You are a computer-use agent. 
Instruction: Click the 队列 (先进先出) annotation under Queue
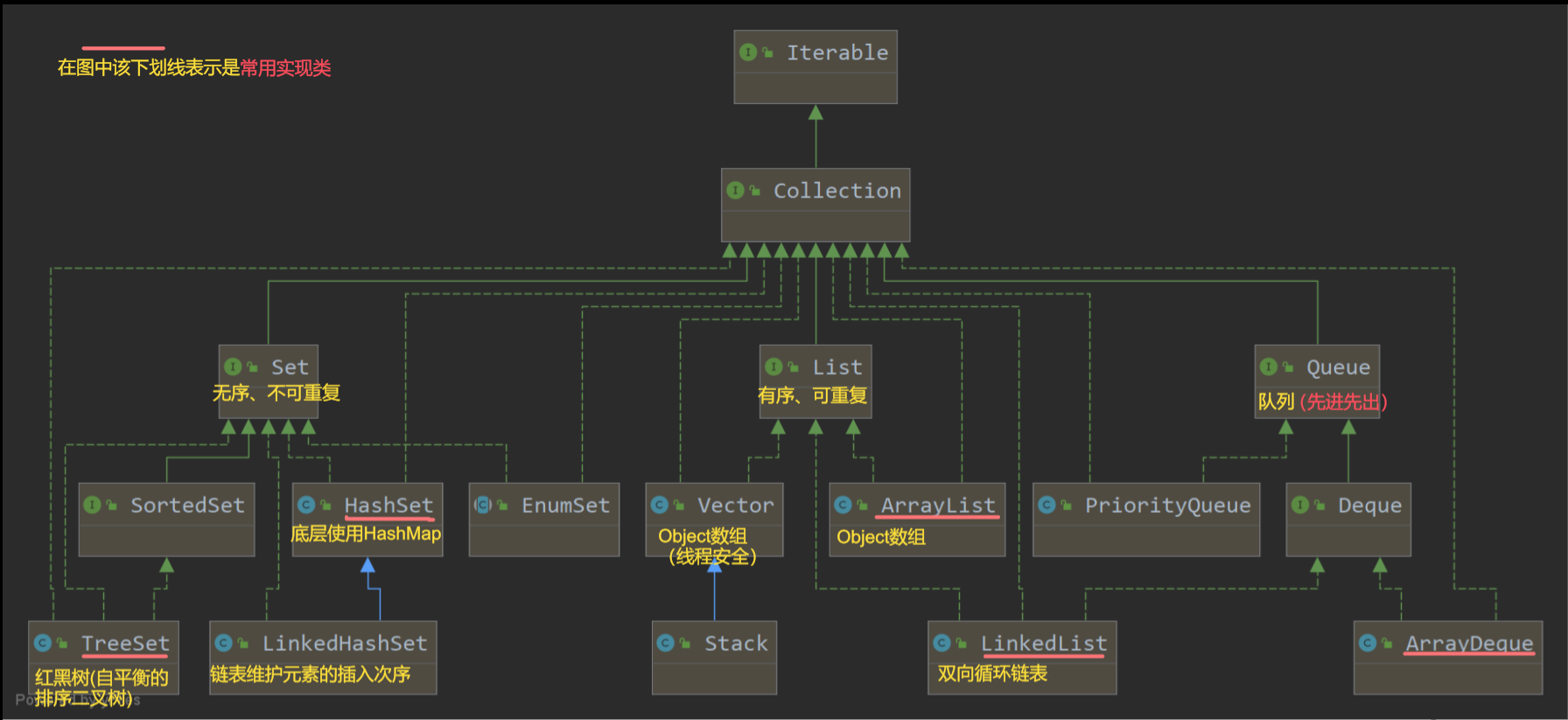(x=1322, y=402)
